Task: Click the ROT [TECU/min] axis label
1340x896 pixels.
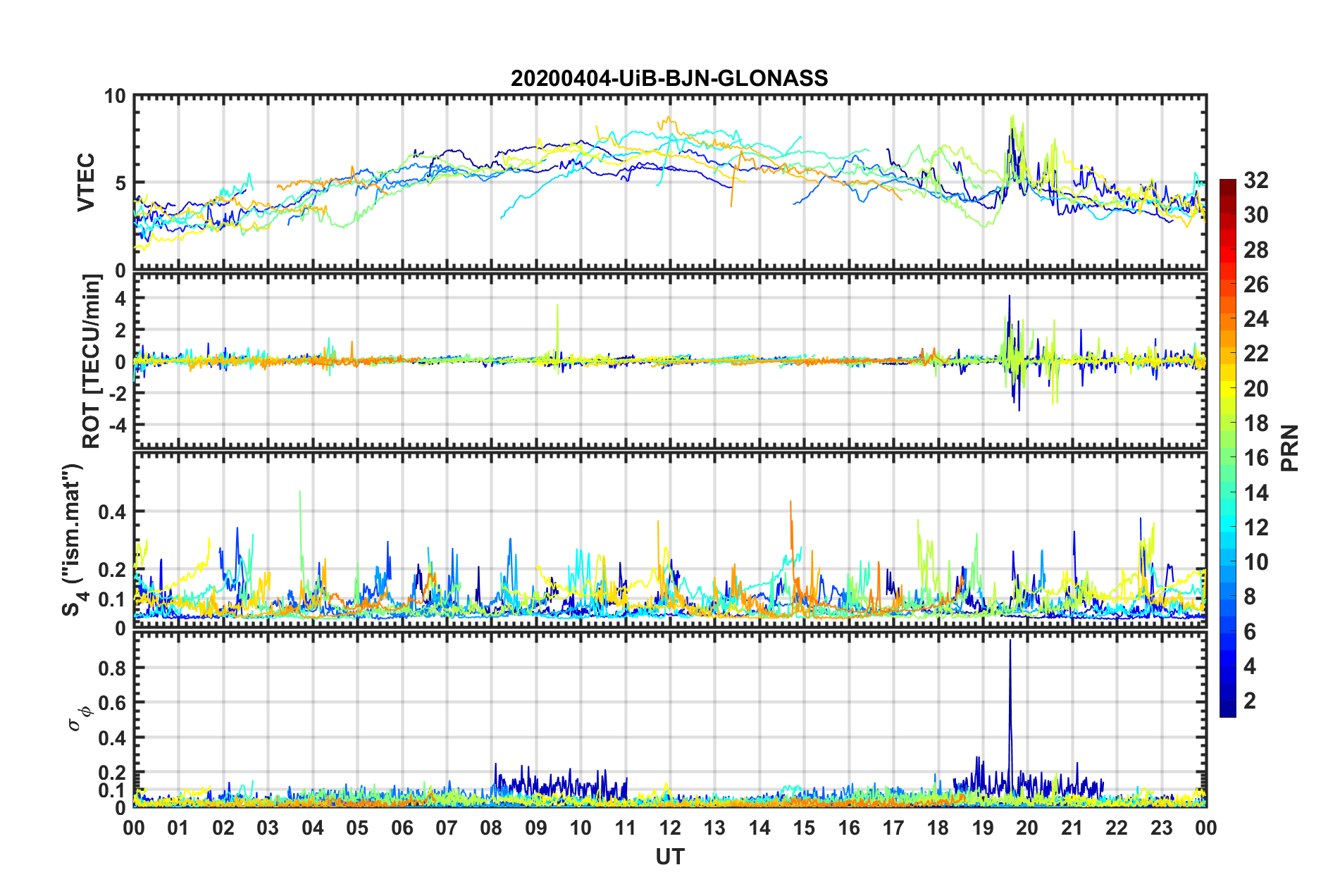Action: (x=92, y=361)
